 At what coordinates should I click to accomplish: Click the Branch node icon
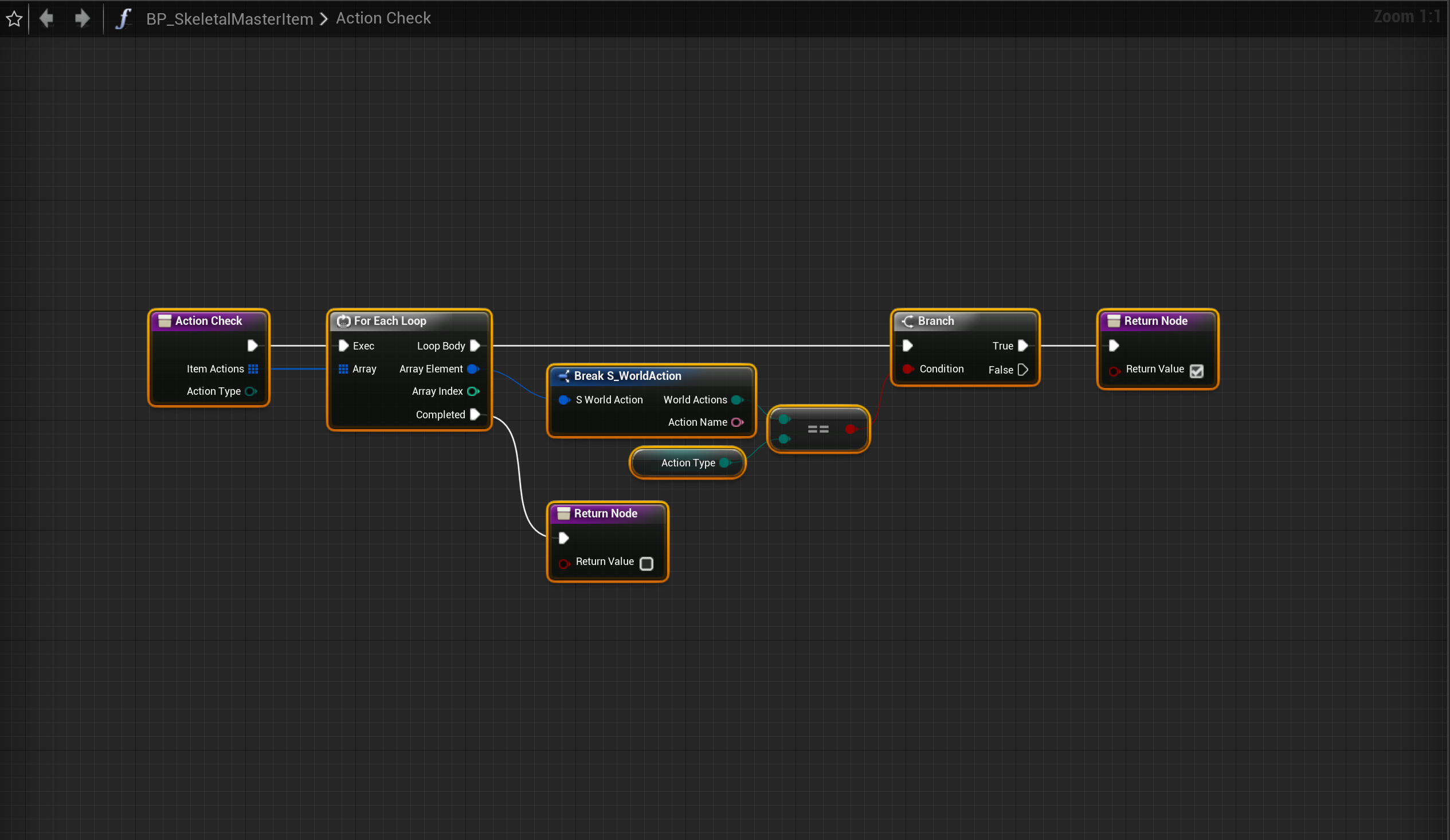907,321
